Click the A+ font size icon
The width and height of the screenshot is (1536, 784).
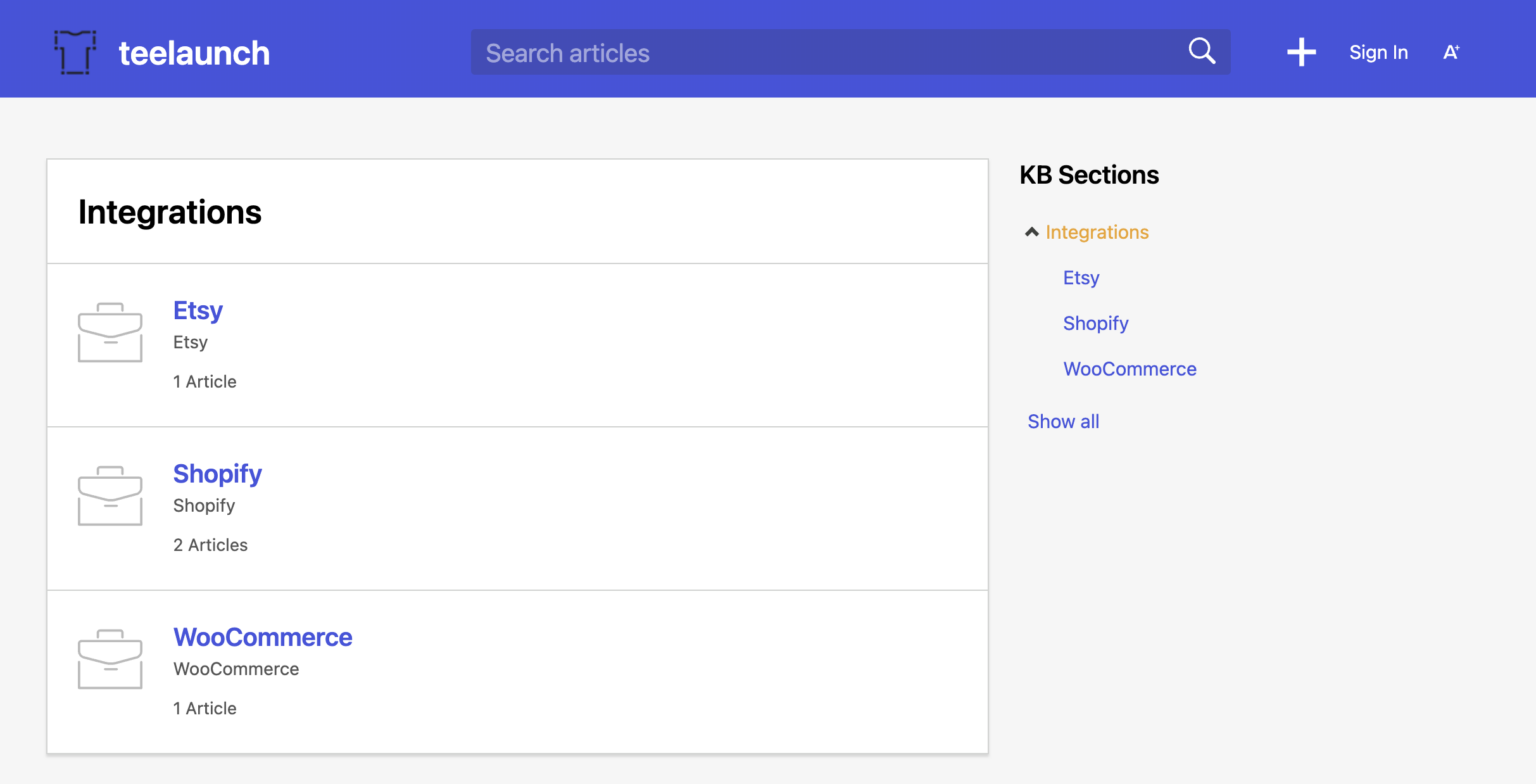click(x=1451, y=53)
